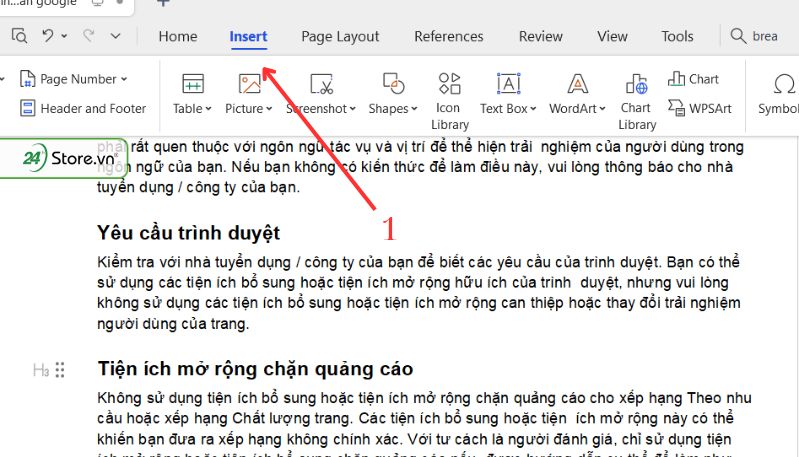799x457 pixels.
Task: Click the Undo arrow icon
Action: click(48, 36)
